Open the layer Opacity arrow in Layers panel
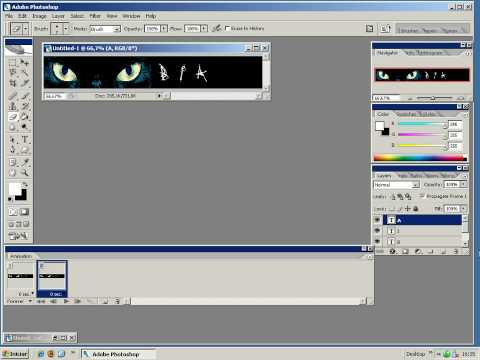This screenshot has height=360, width=480. click(x=463, y=184)
